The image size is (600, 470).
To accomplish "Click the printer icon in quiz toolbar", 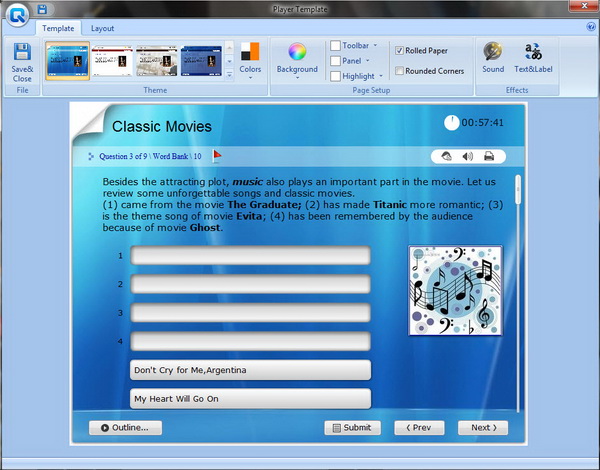I will point(489,156).
